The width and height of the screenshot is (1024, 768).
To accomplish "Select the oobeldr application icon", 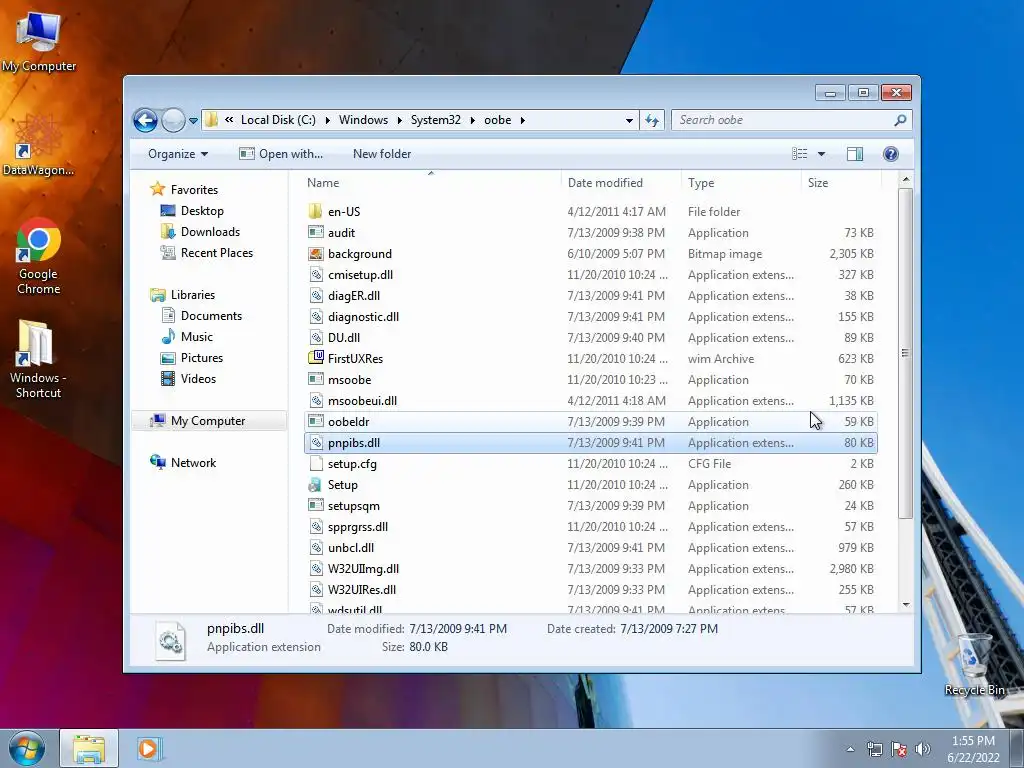I will pyautogui.click(x=316, y=421).
